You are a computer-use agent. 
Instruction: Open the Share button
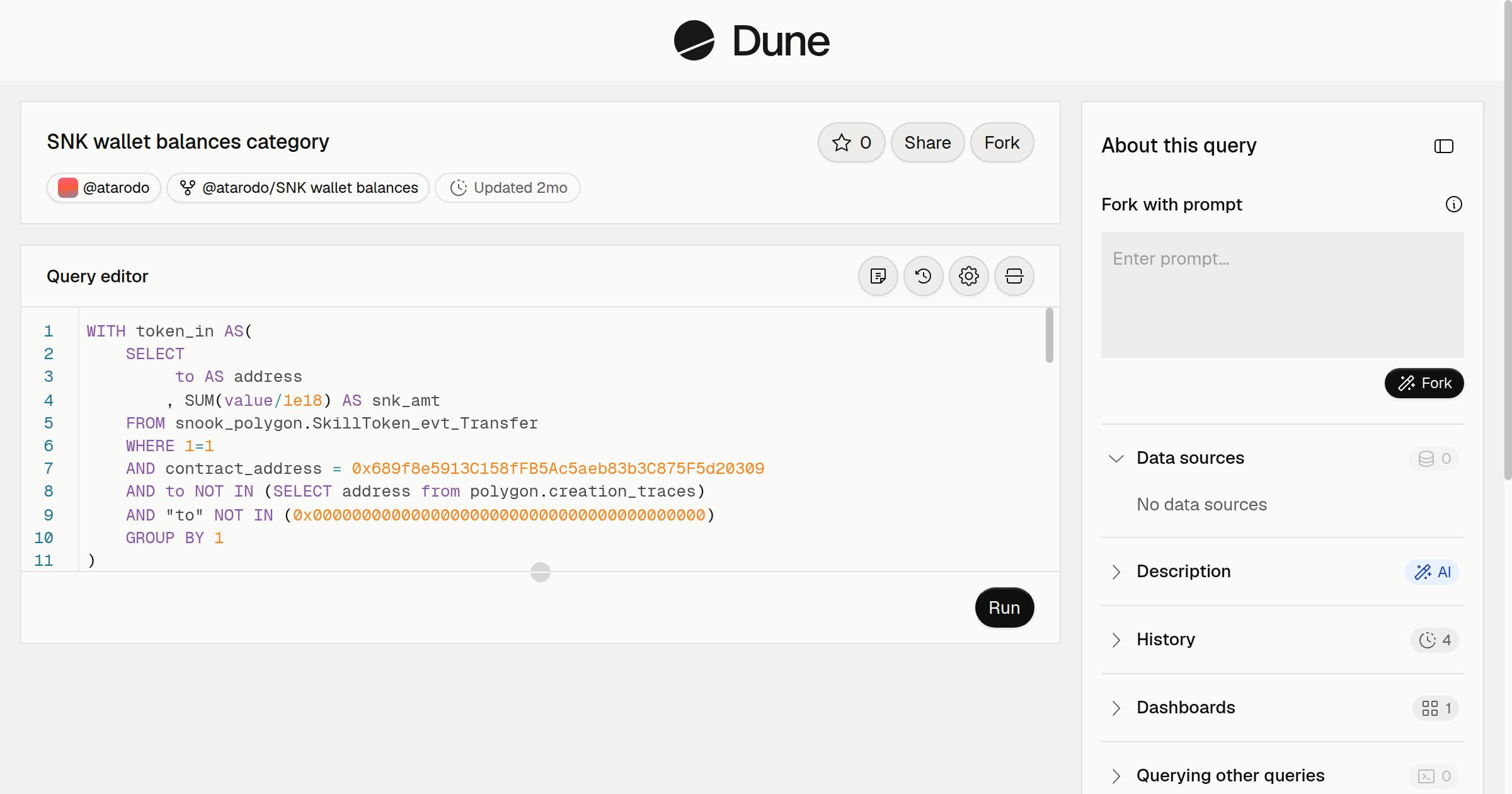click(927, 142)
